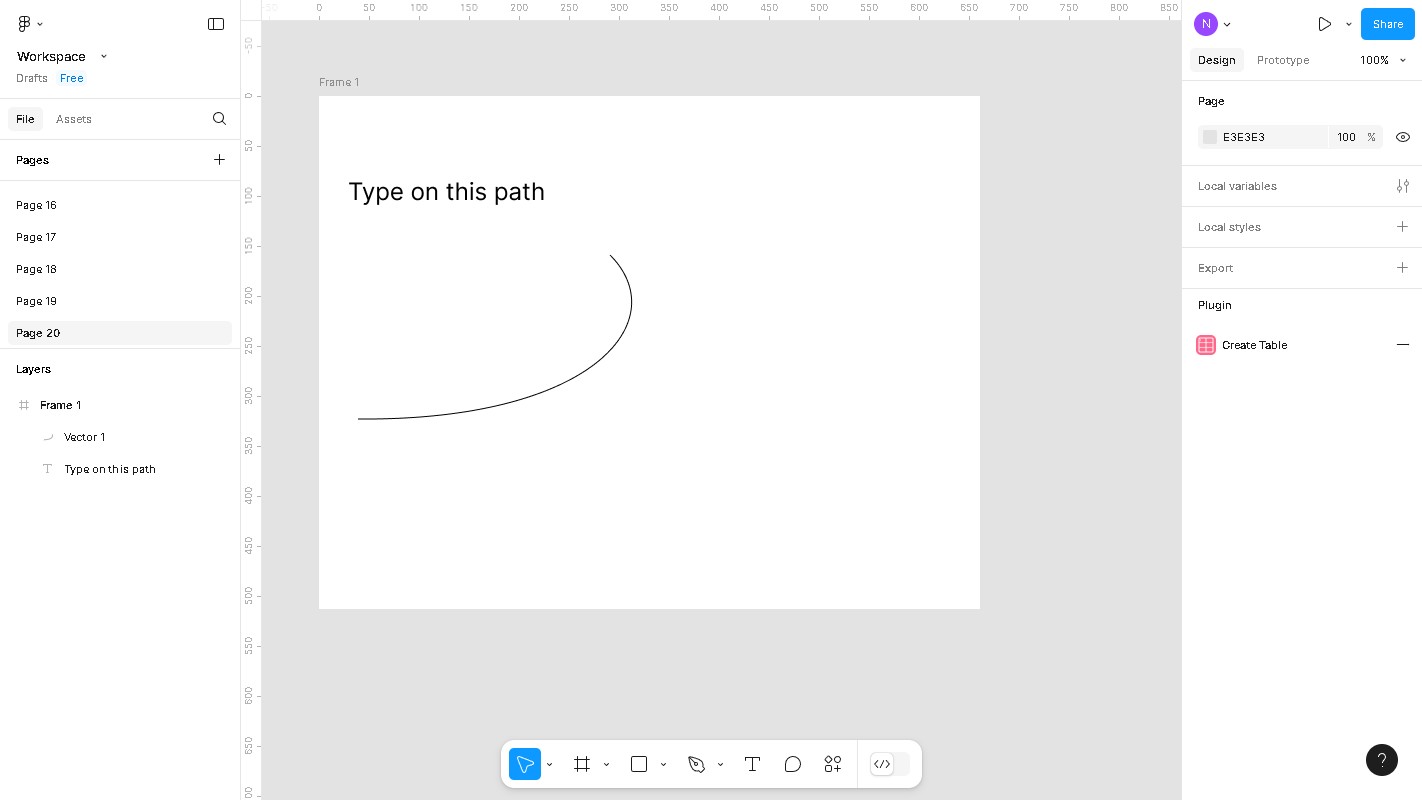
Task: Click the Share button
Action: point(1388,24)
